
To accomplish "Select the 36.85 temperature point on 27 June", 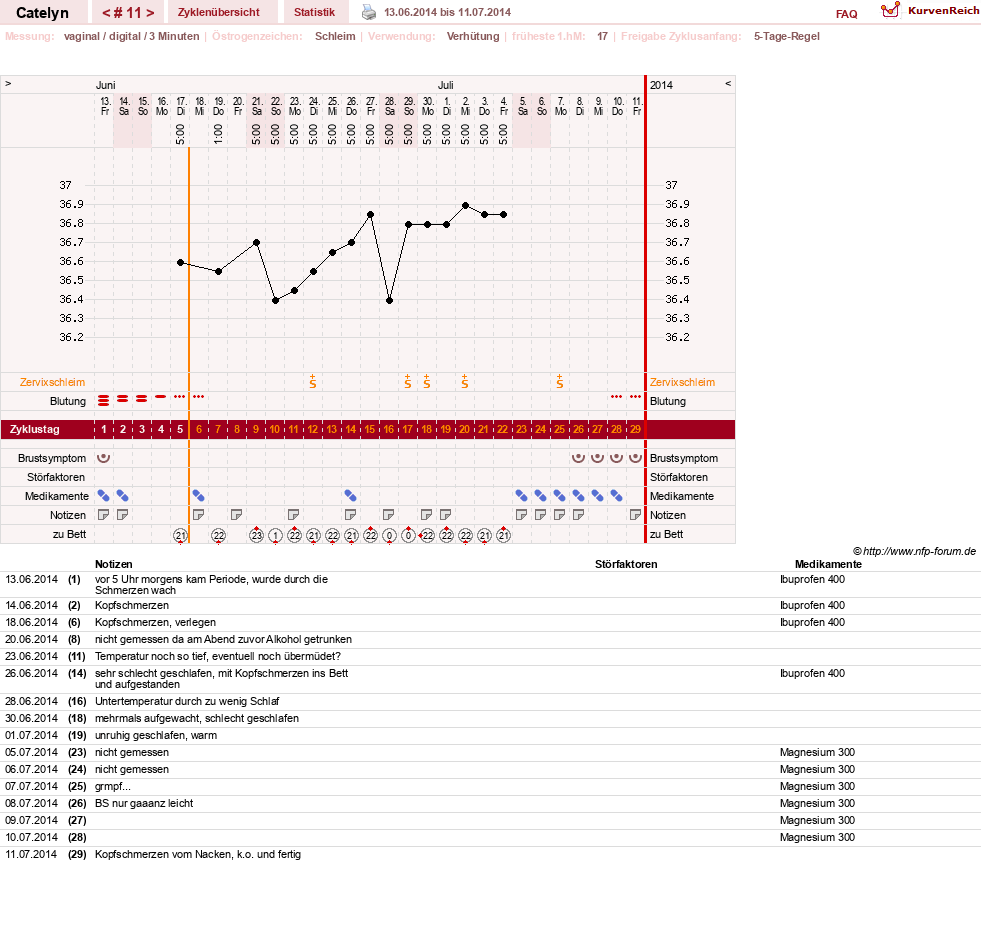I will coord(370,215).
